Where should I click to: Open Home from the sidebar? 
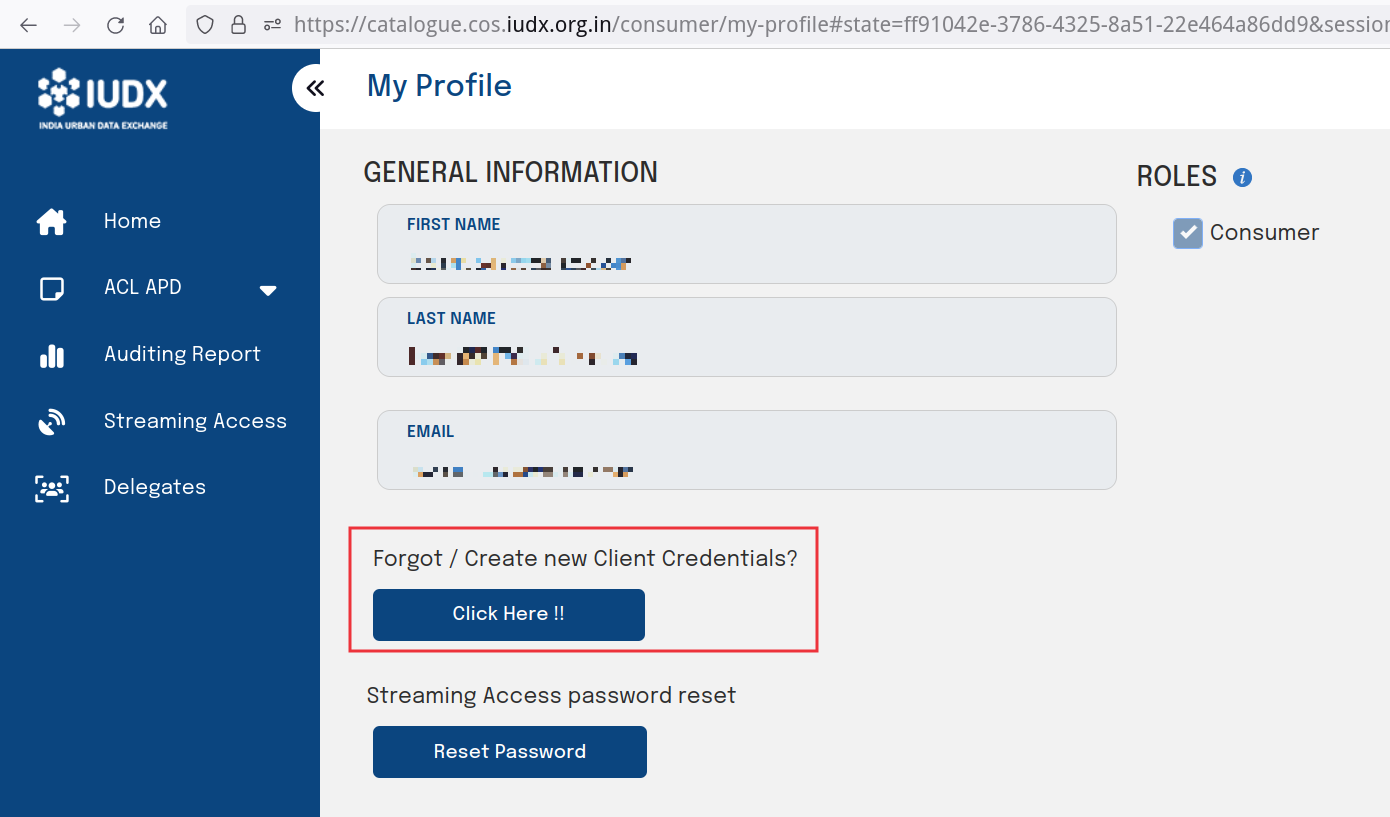point(132,221)
